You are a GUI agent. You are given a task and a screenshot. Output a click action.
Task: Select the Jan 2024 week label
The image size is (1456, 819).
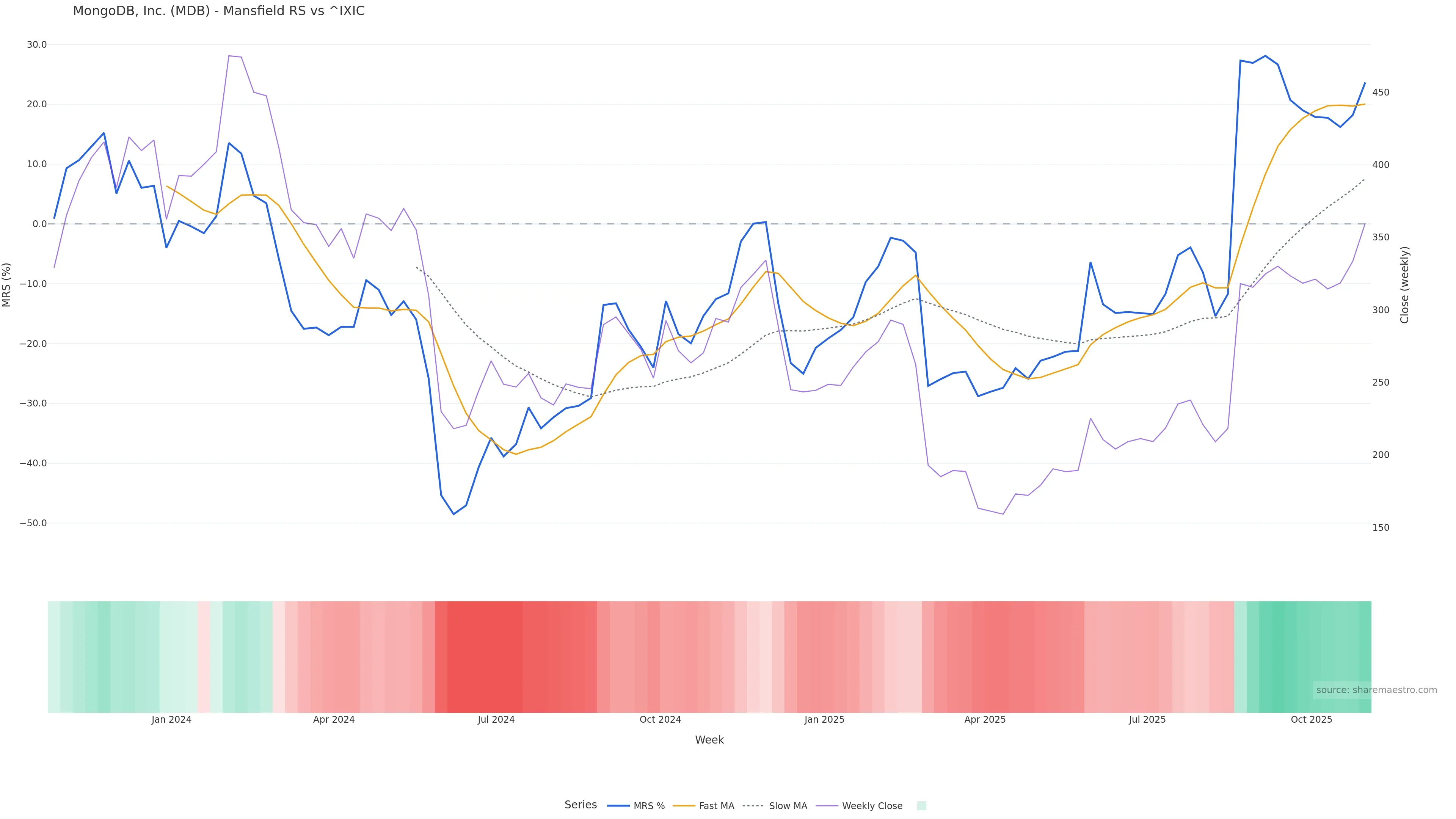click(x=171, y=720)
